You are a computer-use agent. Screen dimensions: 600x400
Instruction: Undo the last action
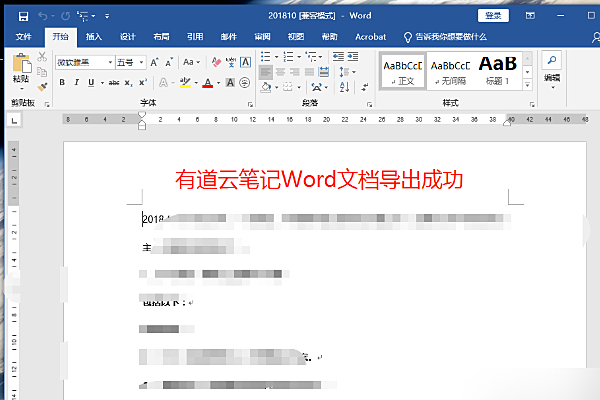[x=43, y=16]
